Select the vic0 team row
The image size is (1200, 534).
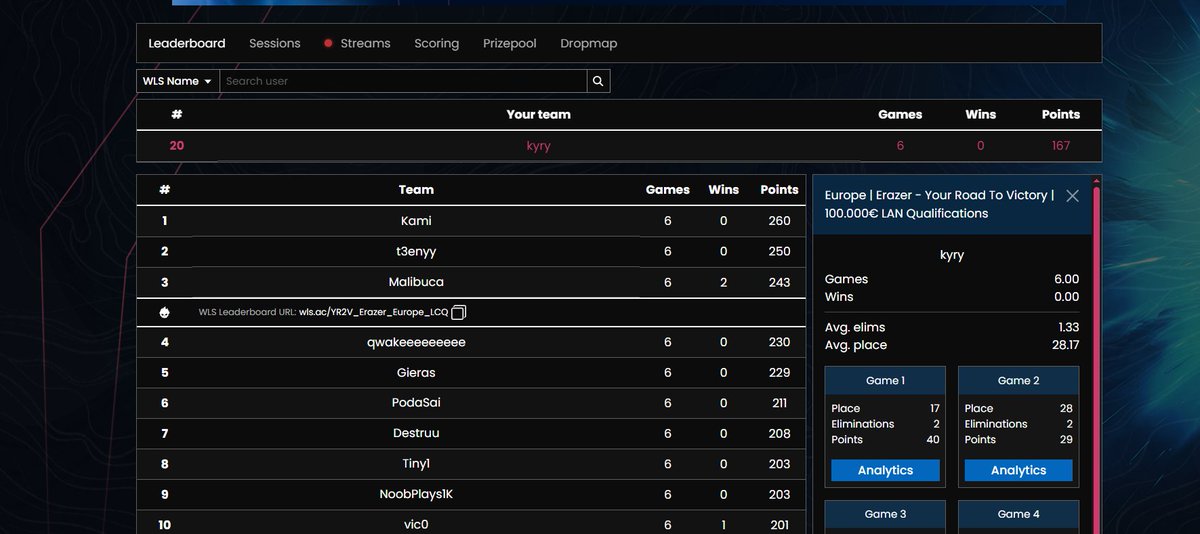(471, 523)
